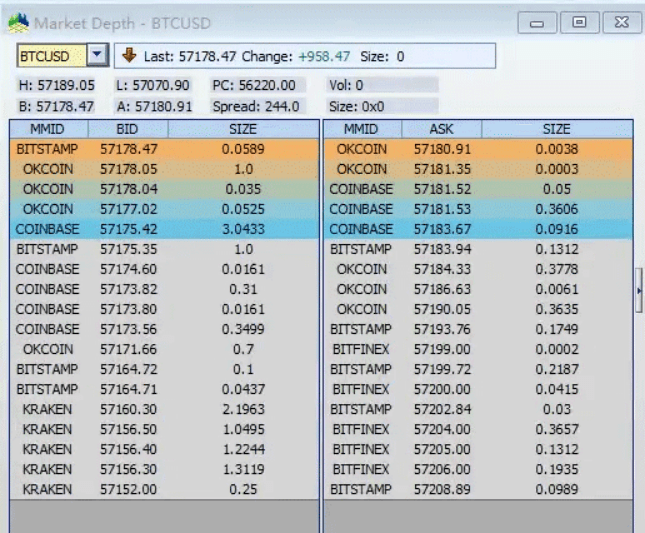Click ask price 57183.94
Screen dimensions: 645x533
(x=442, y=249)
